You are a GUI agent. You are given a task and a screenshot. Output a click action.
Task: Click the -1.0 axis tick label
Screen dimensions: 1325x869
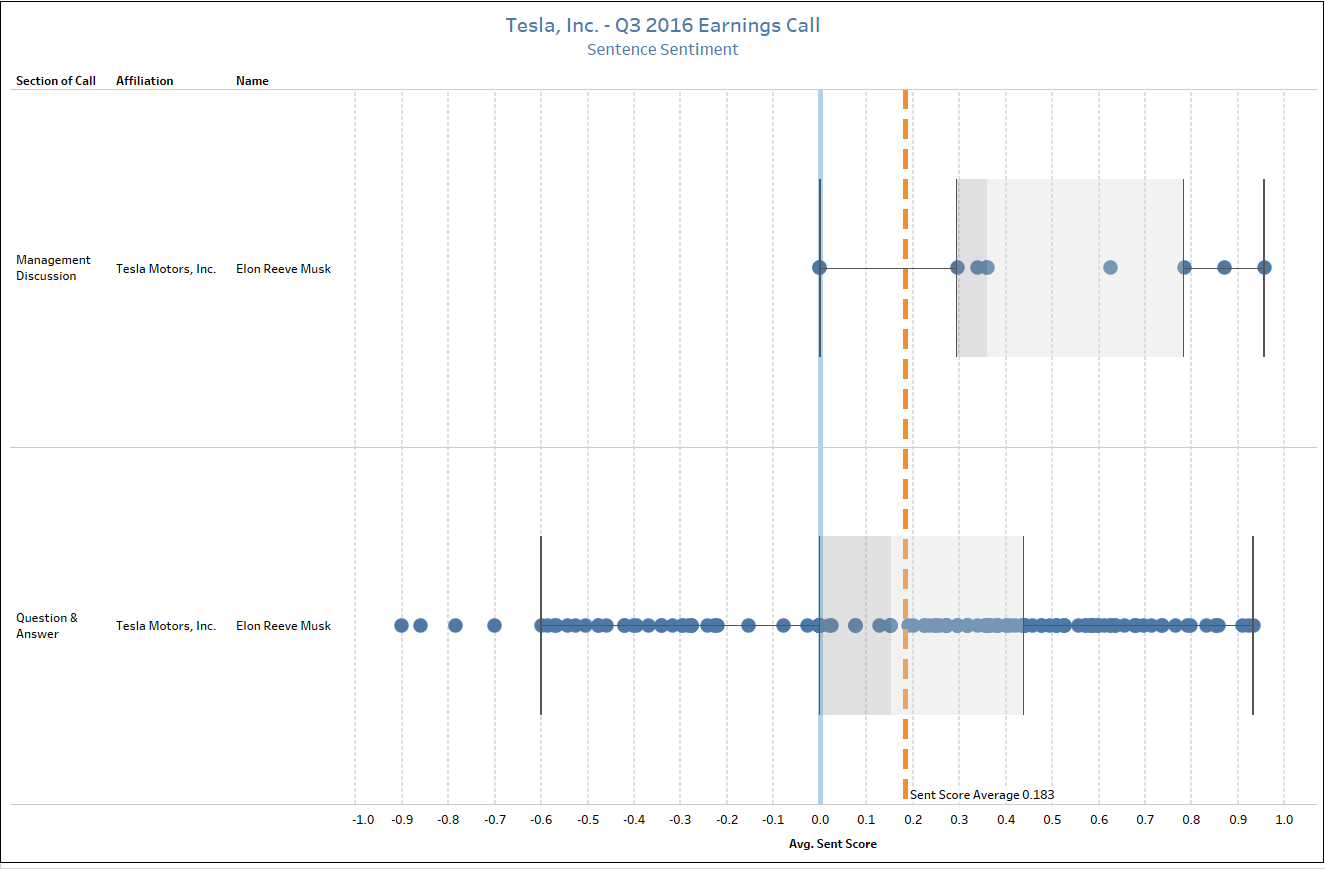point(363,820)
